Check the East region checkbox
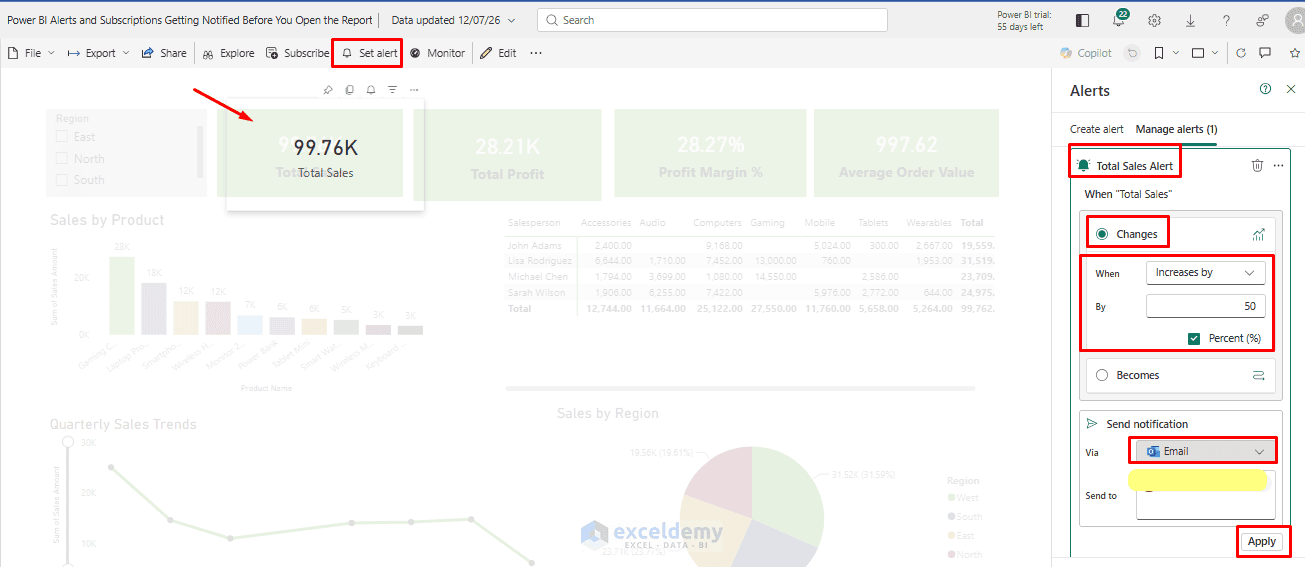The image size is (1305, 567). click(x=63, y=137)
